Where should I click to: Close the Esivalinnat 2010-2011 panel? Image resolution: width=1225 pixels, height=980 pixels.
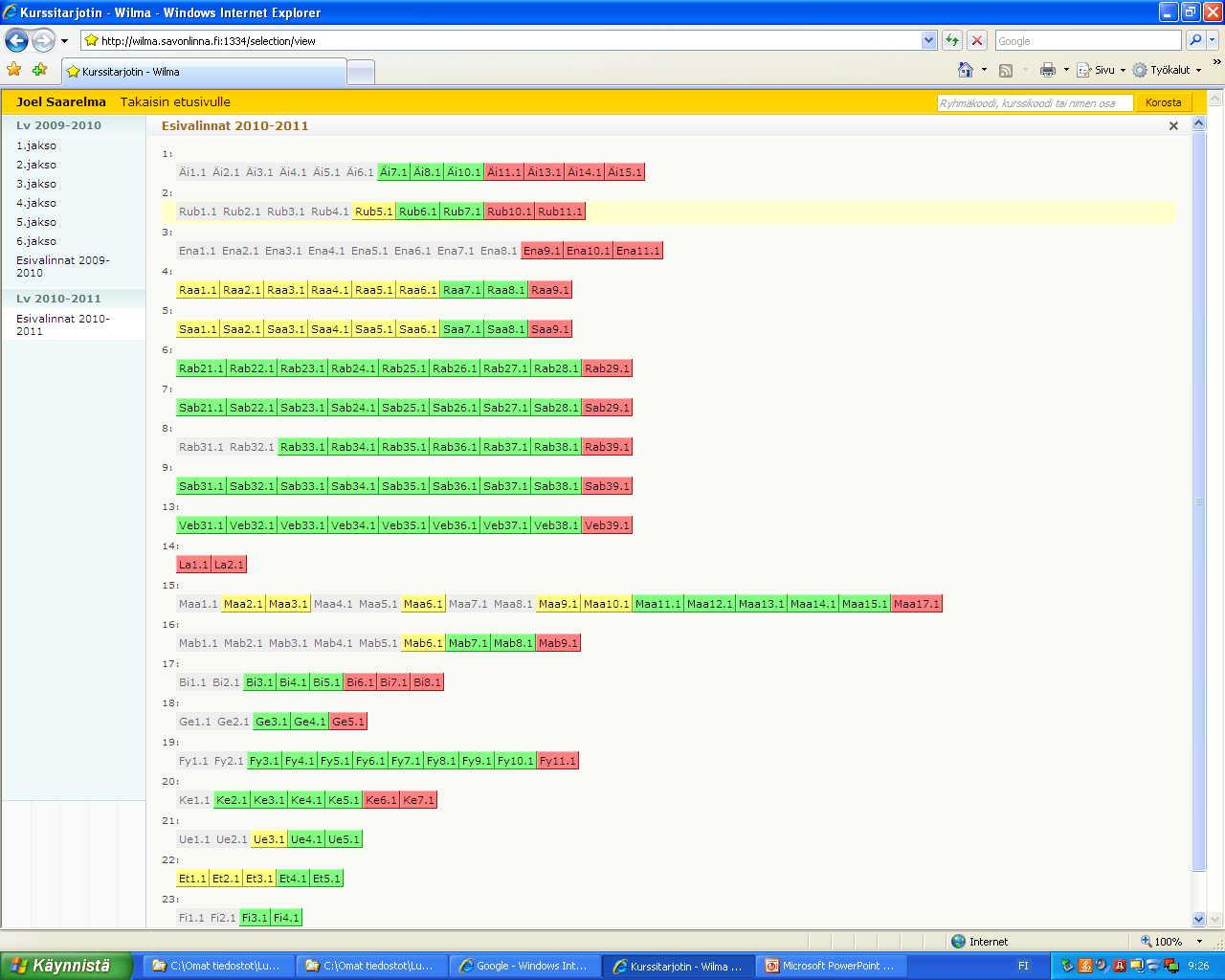[x=1173, y=126]
